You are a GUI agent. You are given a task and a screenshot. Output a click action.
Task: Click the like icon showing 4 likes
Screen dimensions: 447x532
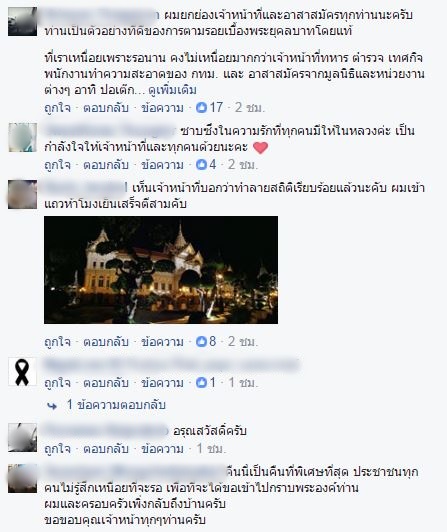201,165
